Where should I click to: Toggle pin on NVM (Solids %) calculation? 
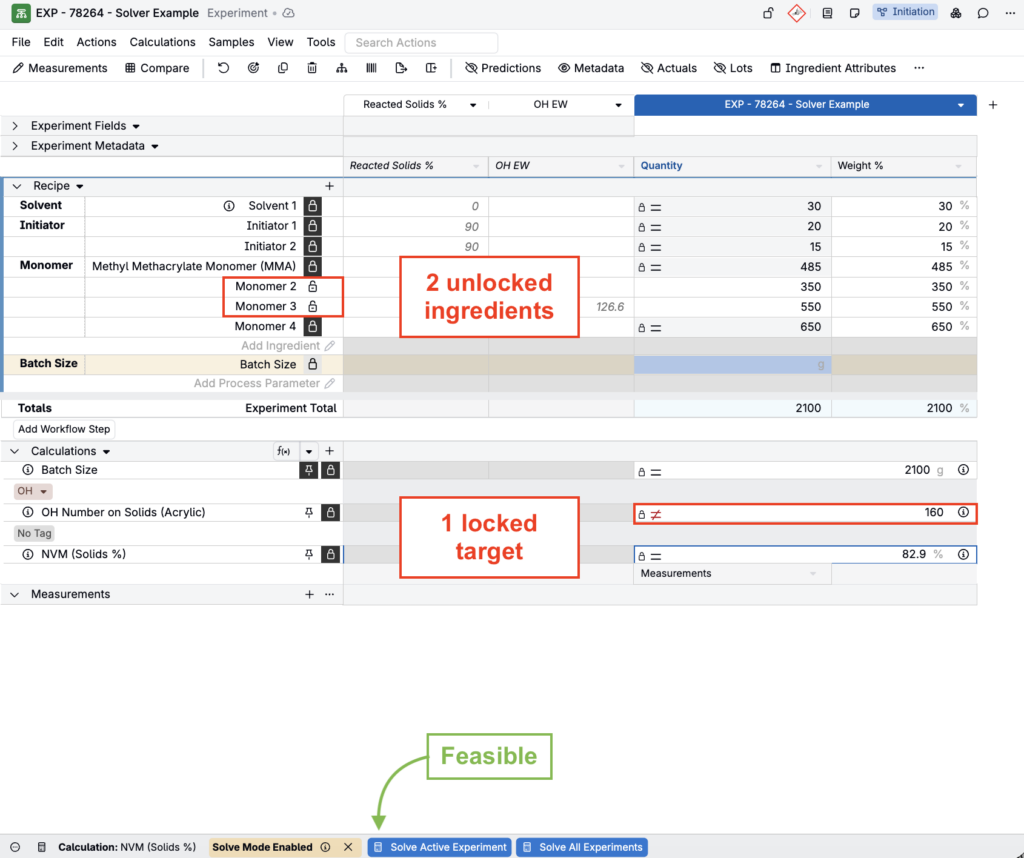pos(309,554)
